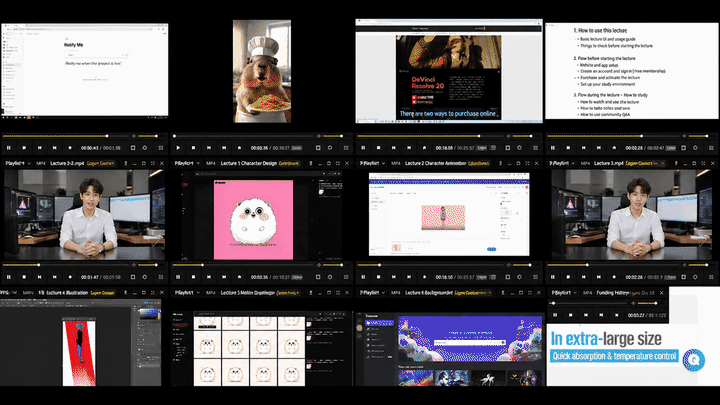Stop the lecture outline video player
The image size is (720, 405).
568,148
